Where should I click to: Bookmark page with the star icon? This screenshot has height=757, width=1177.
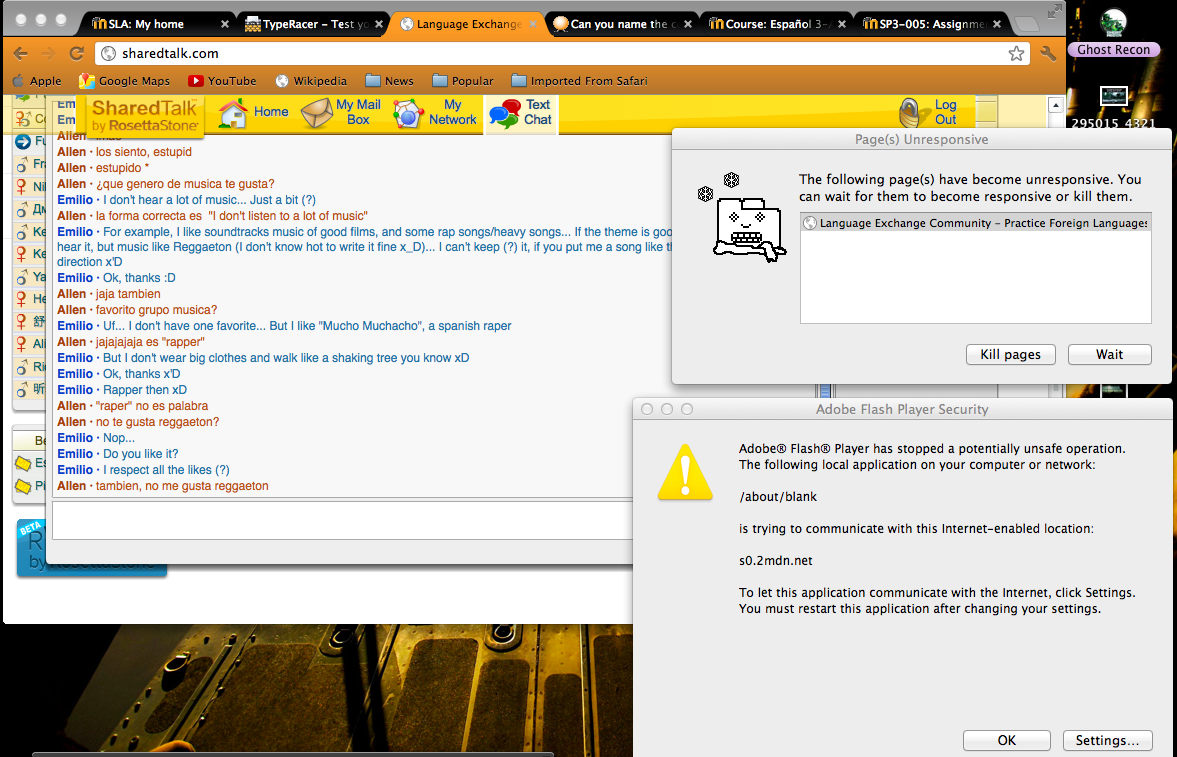tap(1016, 53)
